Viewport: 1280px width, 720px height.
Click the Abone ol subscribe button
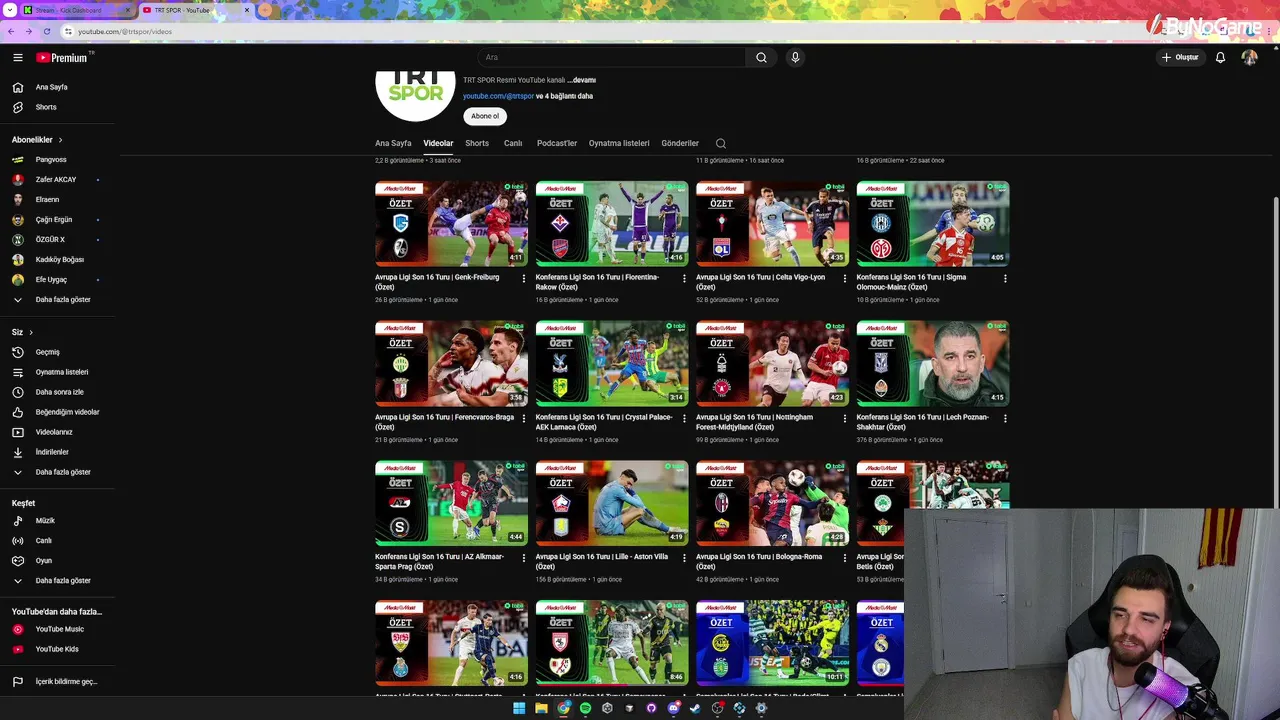[485, 116]
